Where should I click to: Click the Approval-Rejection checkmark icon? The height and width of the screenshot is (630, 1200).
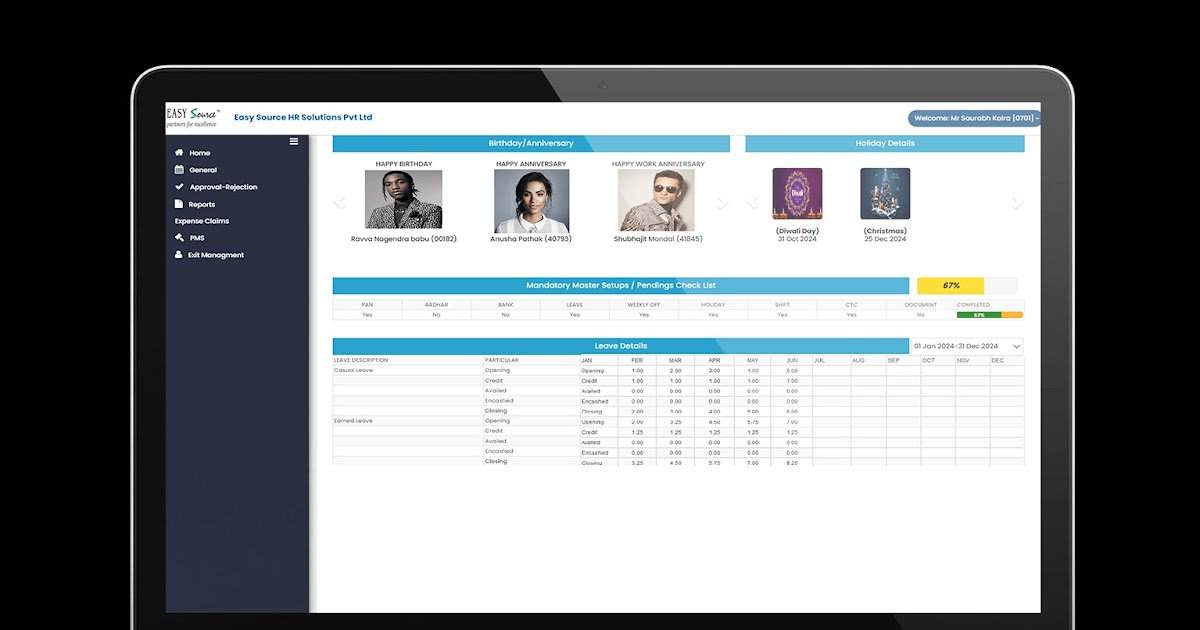[179, 187]
